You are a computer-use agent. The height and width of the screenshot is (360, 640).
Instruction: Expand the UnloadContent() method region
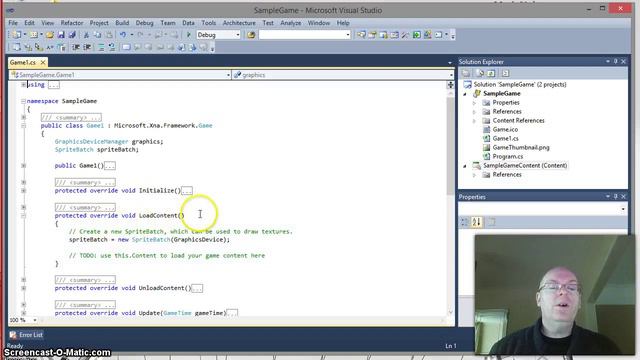[x=23, y=288]
